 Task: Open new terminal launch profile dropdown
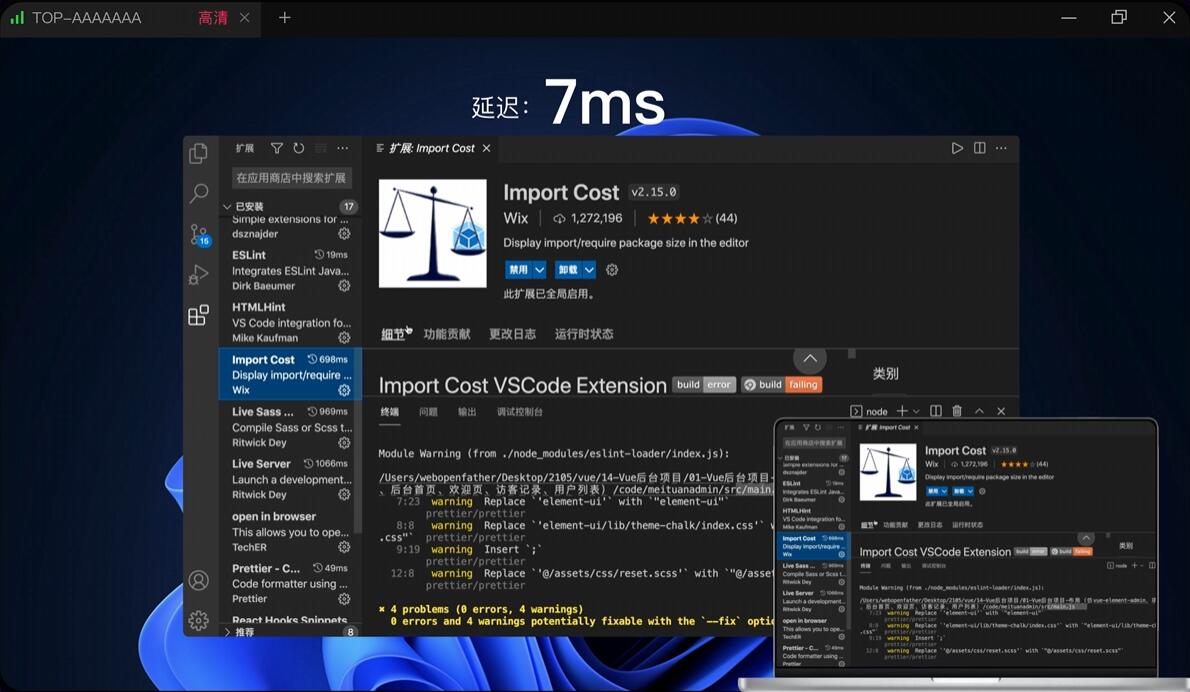[916, 411]
